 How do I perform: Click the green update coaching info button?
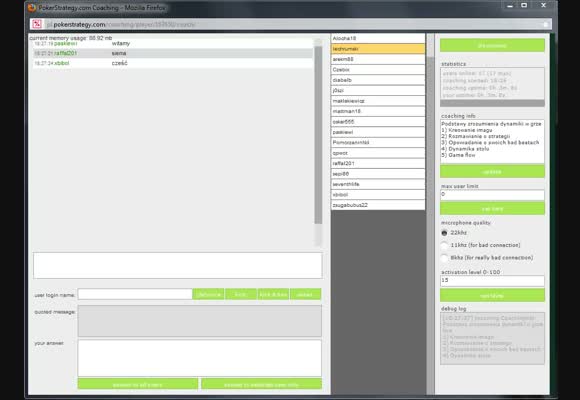[492, 172]
